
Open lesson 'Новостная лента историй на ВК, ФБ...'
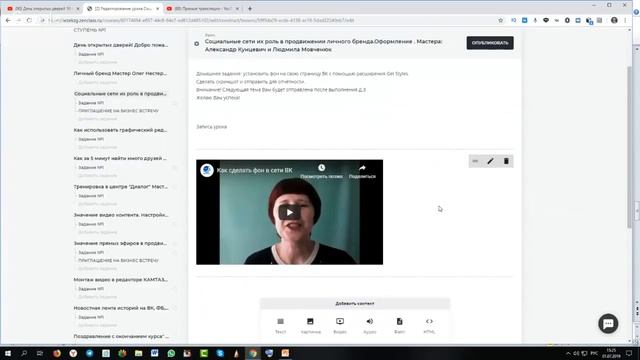click(x=120, y=308)
